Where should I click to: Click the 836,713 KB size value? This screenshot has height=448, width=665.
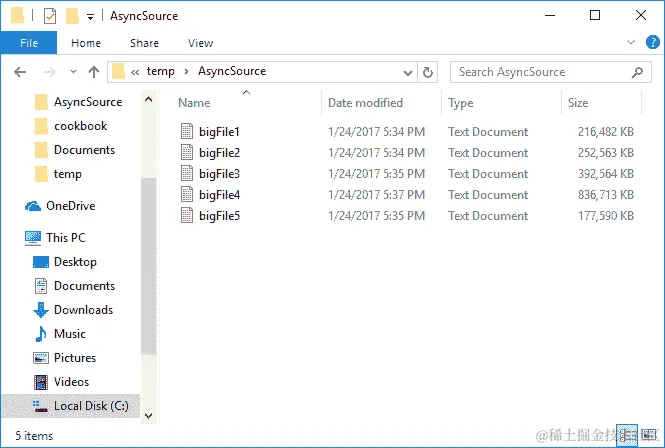click(x=606, y=195)
